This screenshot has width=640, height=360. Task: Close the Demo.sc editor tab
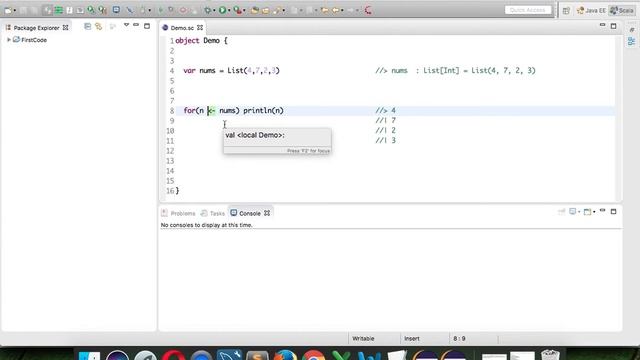click(x=200, y=28)
